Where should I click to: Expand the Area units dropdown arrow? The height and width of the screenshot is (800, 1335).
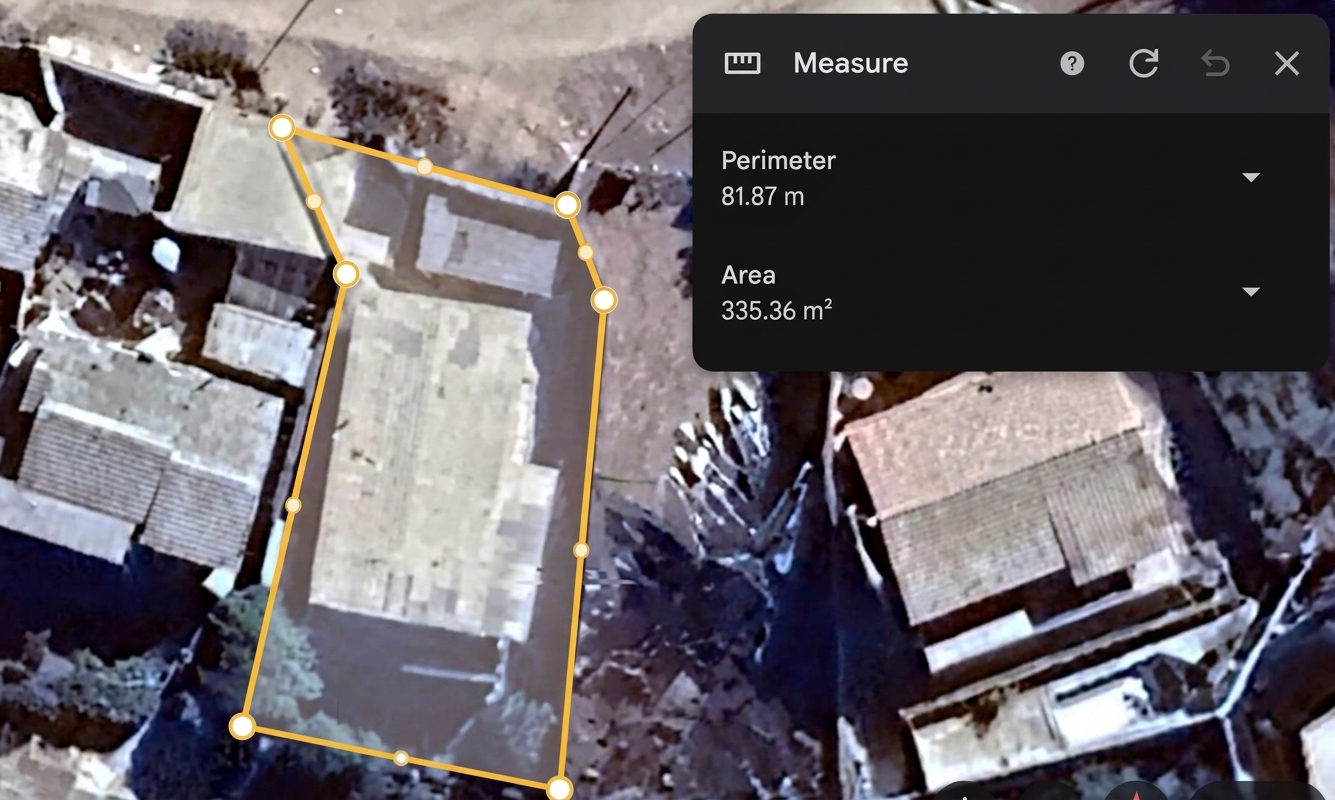click(x=1250, y=292)
